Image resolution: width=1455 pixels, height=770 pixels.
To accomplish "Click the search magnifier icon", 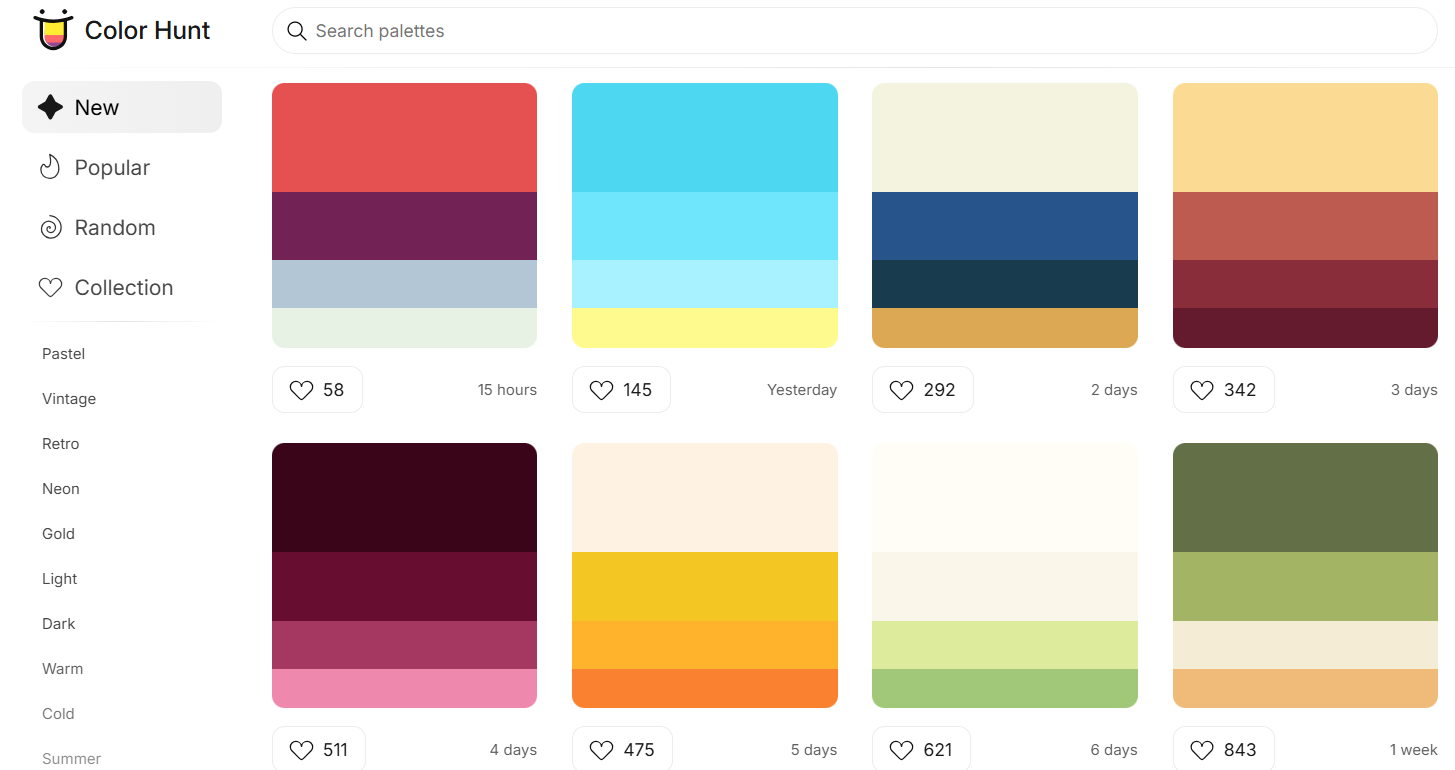I will [x=297, y=31].
